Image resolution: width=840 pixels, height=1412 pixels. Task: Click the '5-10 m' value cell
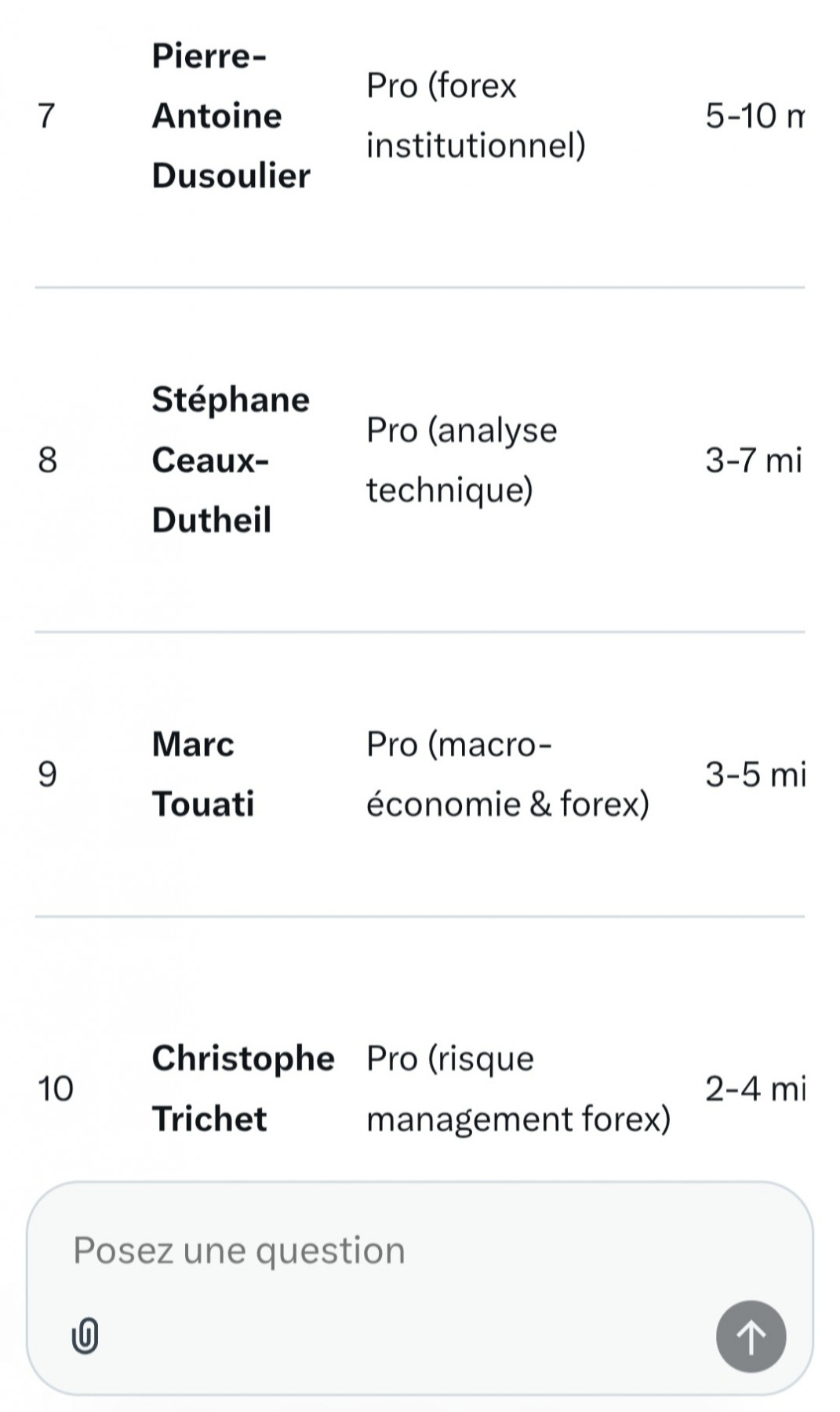(755, 116)
